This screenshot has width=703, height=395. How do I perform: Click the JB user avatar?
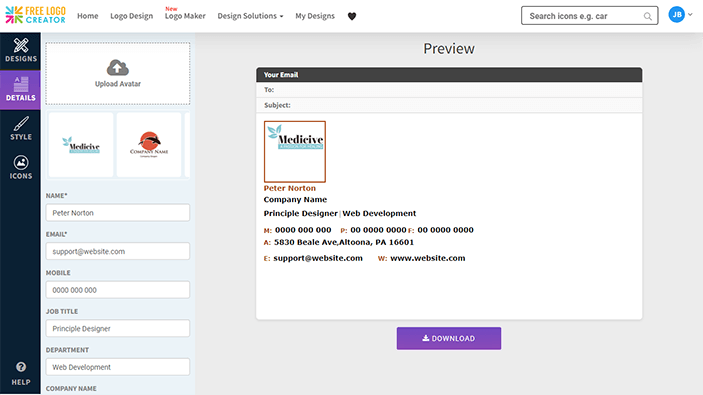click(x=677, y=15)
